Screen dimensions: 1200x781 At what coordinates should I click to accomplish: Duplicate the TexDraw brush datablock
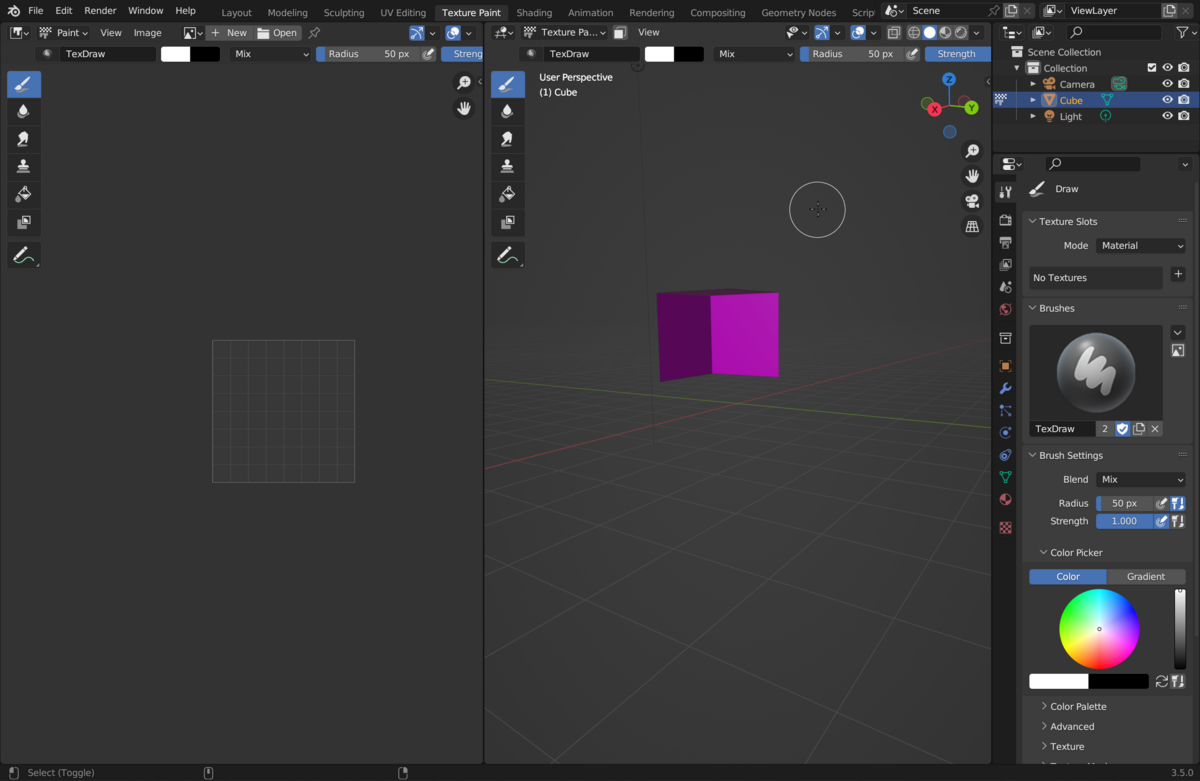point(1139,429)
